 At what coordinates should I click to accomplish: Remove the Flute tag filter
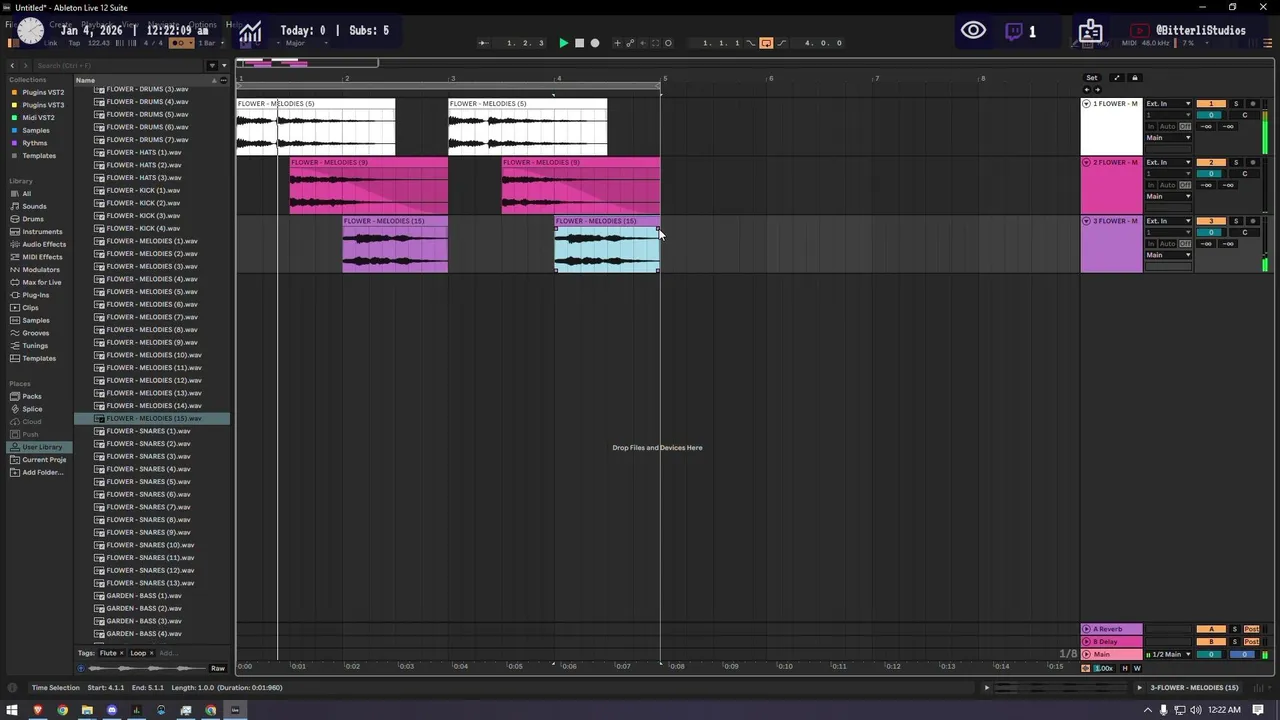coord(122,653)
